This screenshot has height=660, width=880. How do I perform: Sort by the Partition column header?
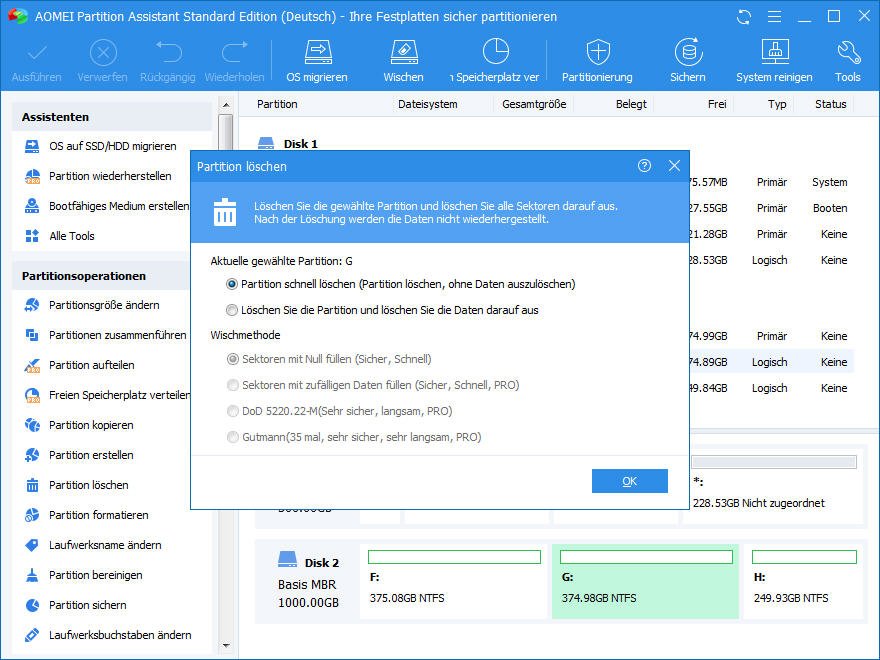click(277, 104)
